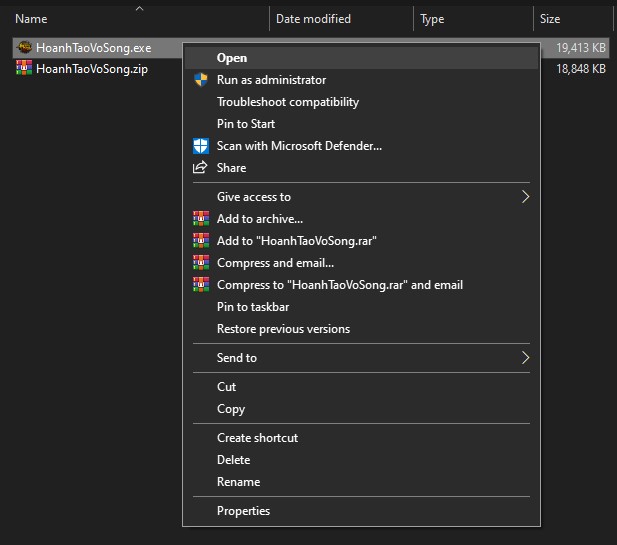Click the shield icon beside Run as administrator
This screenshot has width=617, height=545.
tap(200, 80)
